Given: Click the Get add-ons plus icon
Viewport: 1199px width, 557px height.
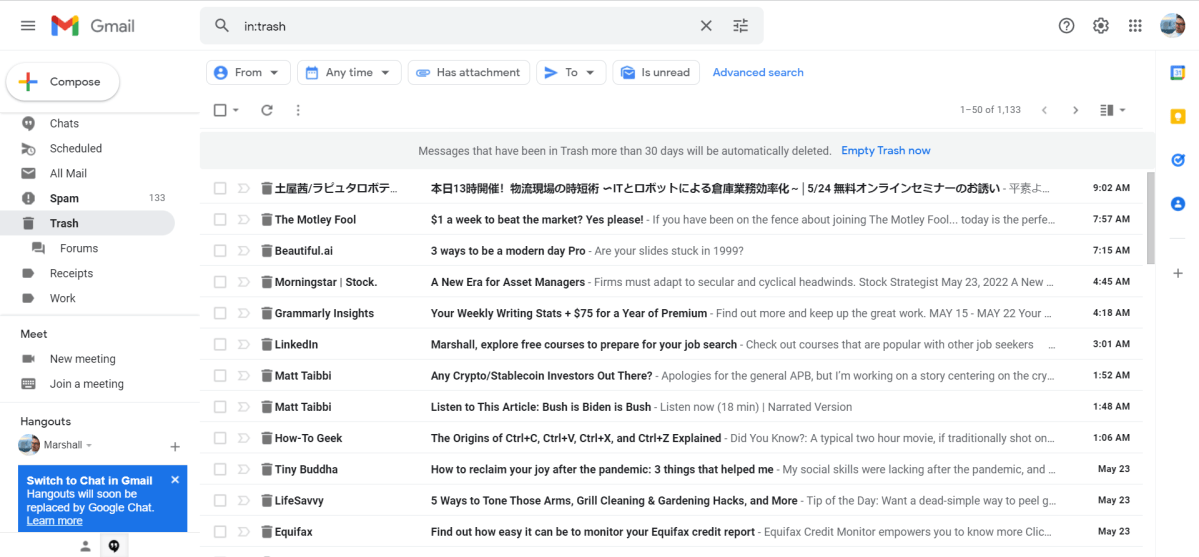Looking at the screenshot, I should 1178,273.
